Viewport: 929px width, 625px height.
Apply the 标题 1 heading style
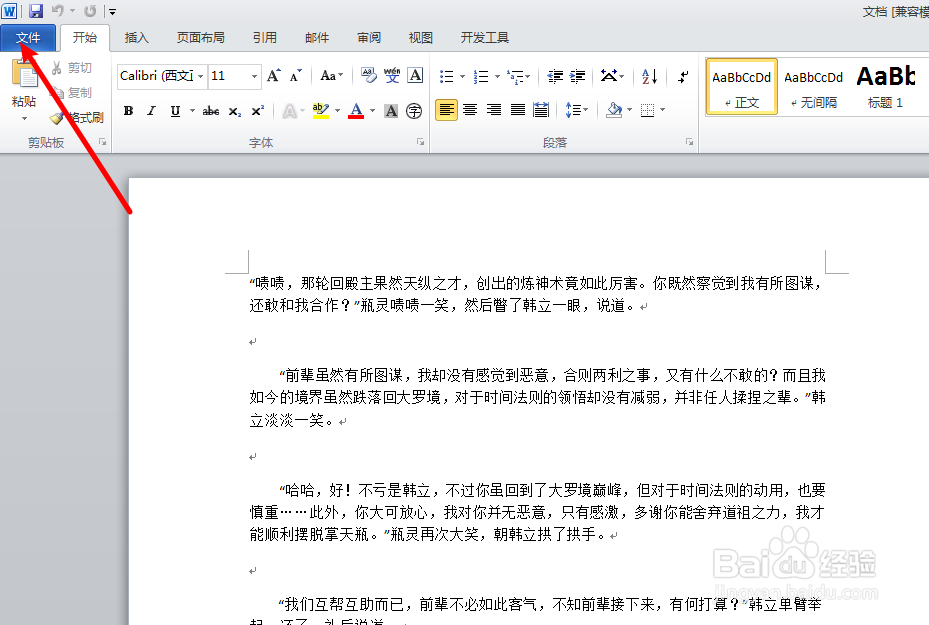884,86
